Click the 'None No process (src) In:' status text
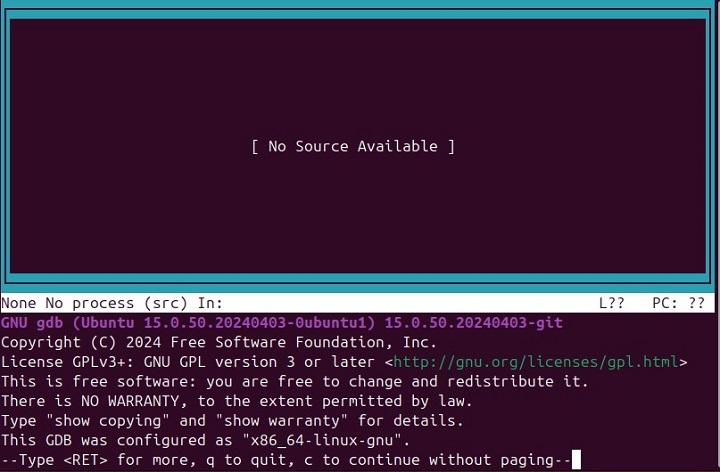This screenshot has height=472, width=720. 112,303
